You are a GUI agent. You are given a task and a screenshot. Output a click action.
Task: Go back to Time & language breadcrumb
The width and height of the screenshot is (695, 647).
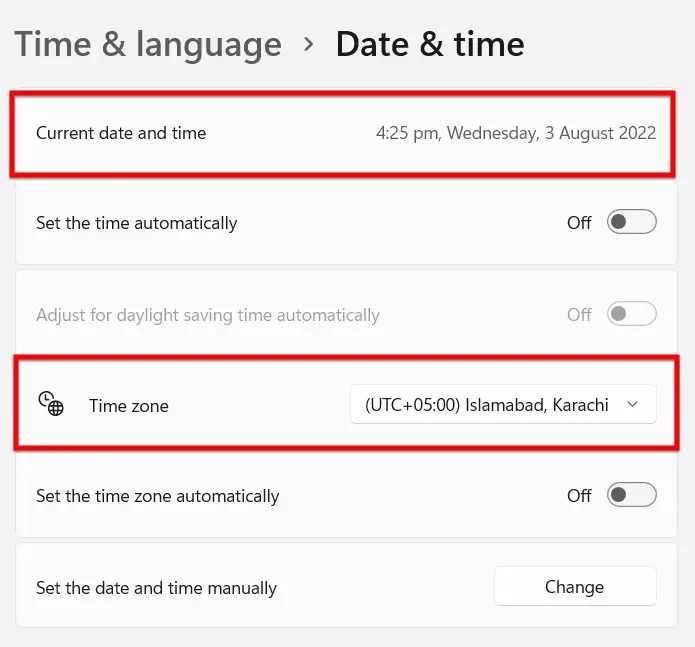pyautogui.click(x=148, y=44)
